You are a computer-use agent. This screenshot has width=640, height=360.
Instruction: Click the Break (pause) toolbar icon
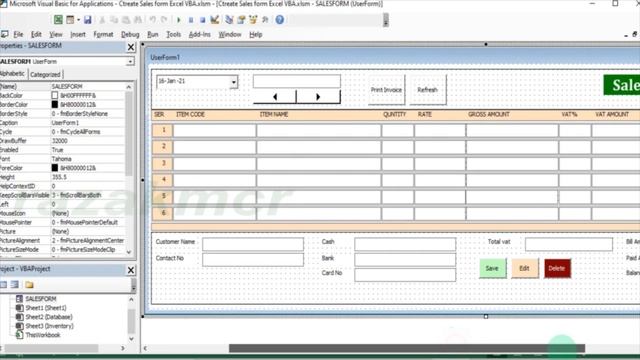[x=191, y=20]
